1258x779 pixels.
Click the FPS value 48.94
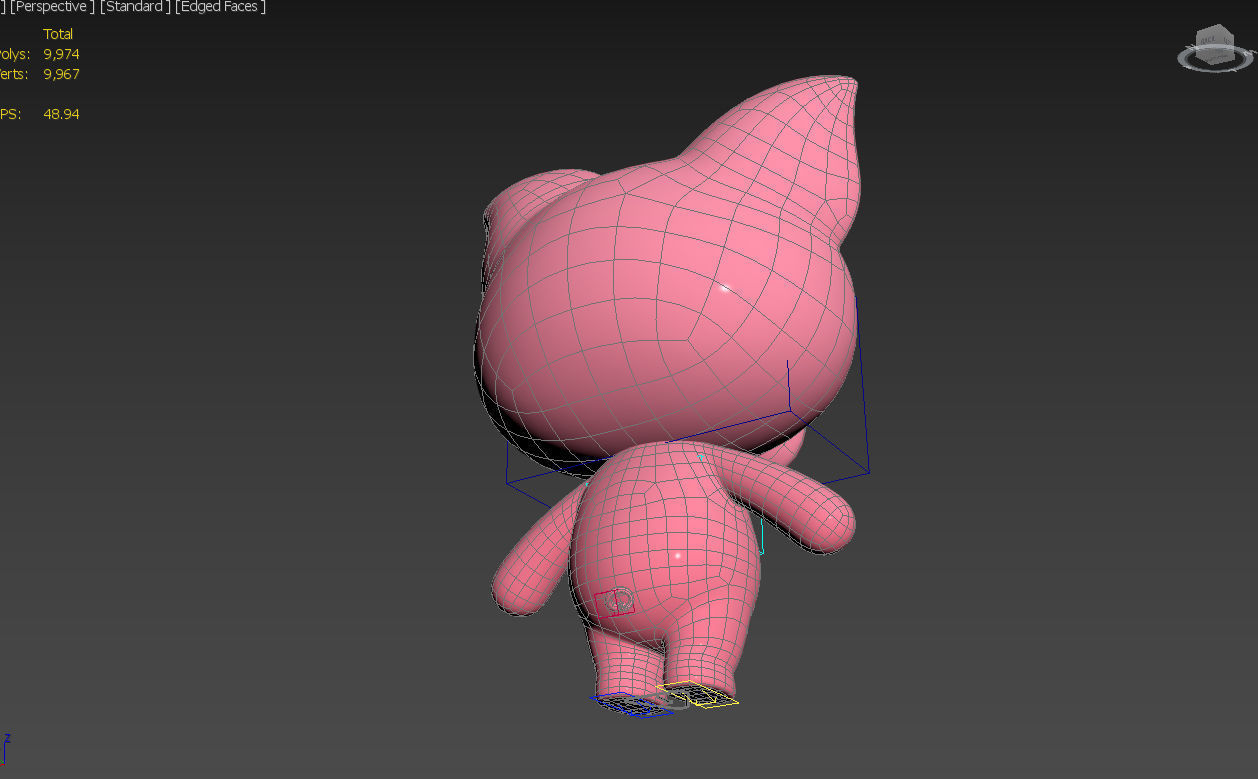pos(61,114)
